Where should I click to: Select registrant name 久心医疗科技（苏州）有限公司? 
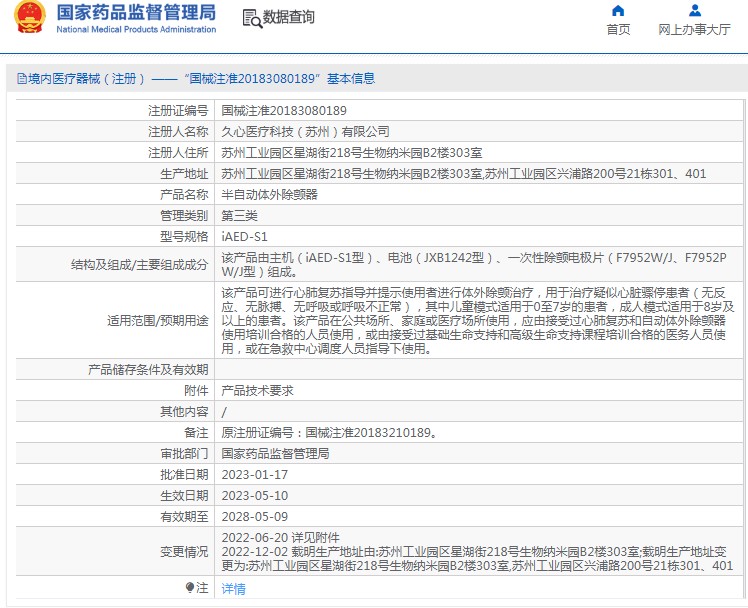coord(305,132)
